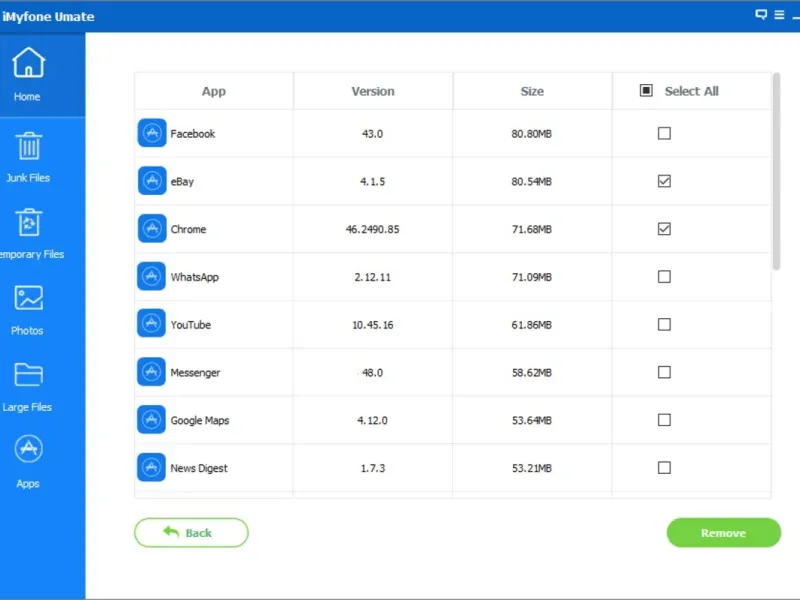Image resolution: width=800 pixels, height=600 pixels.
Task: Click YouTube size 61.86MB
Action: click(532, 325)
